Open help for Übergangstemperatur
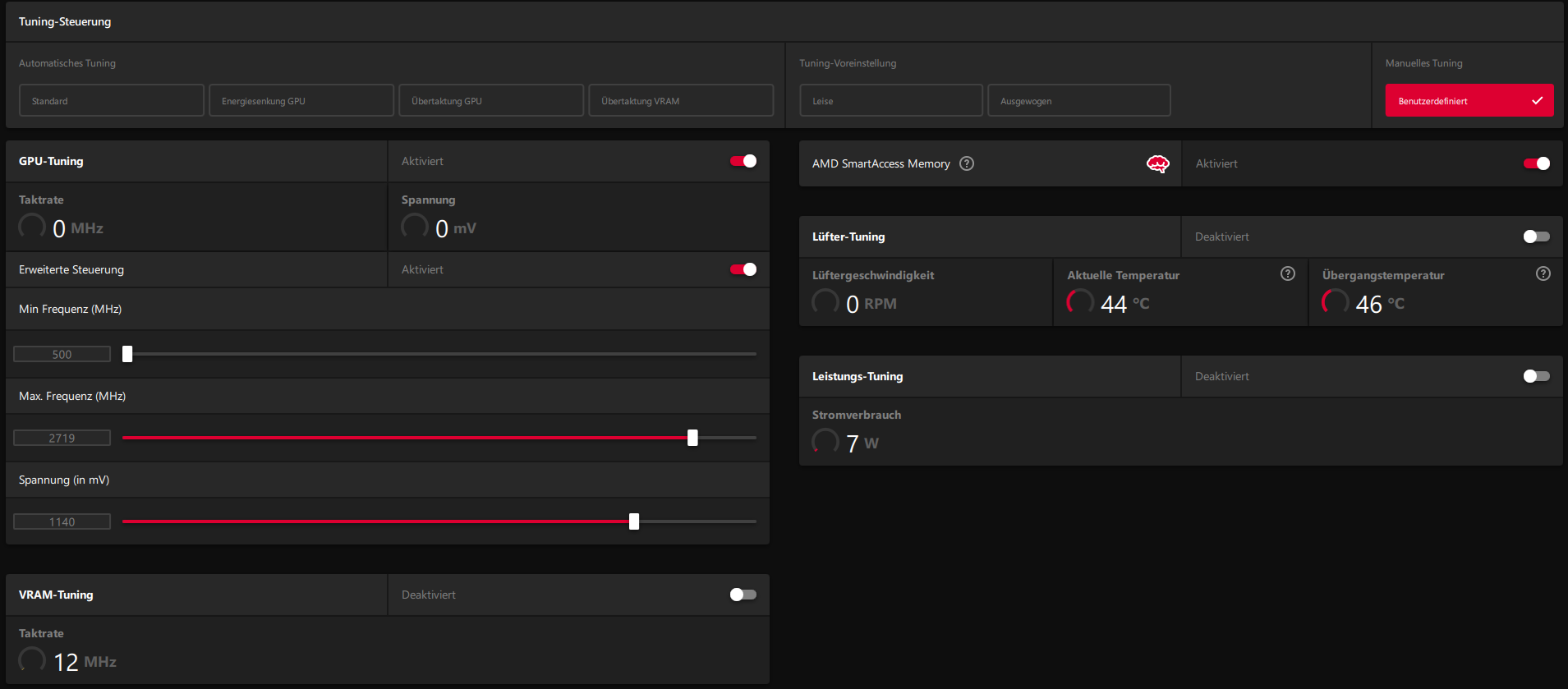Viewport: 1568px width, 689px height. point(1543,273)
